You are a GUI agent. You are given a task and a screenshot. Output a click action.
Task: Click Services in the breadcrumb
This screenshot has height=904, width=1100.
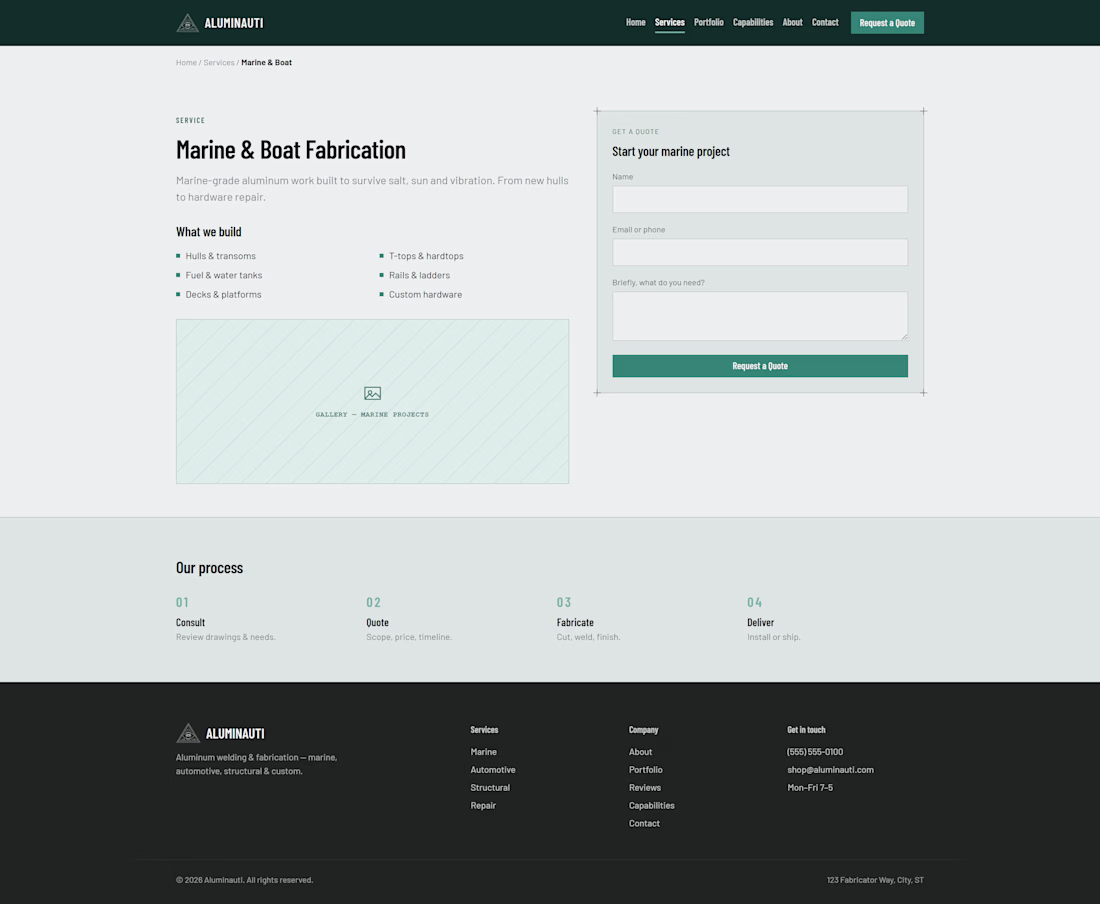[219, 62]
